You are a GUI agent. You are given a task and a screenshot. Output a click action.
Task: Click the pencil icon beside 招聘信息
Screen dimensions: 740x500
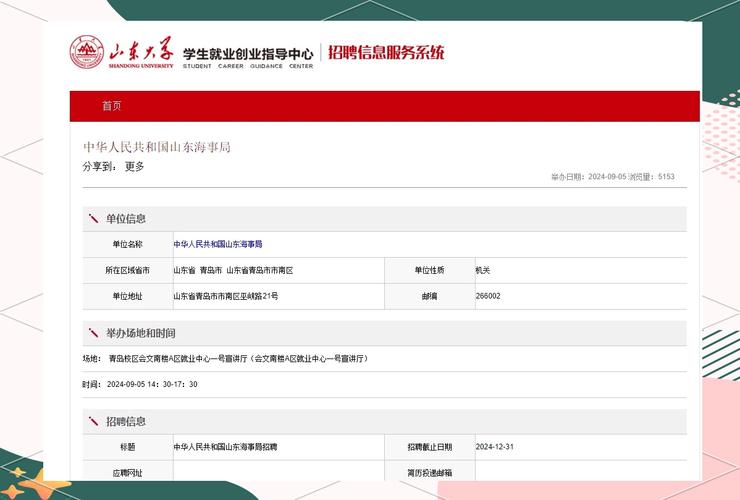[93, 422]
